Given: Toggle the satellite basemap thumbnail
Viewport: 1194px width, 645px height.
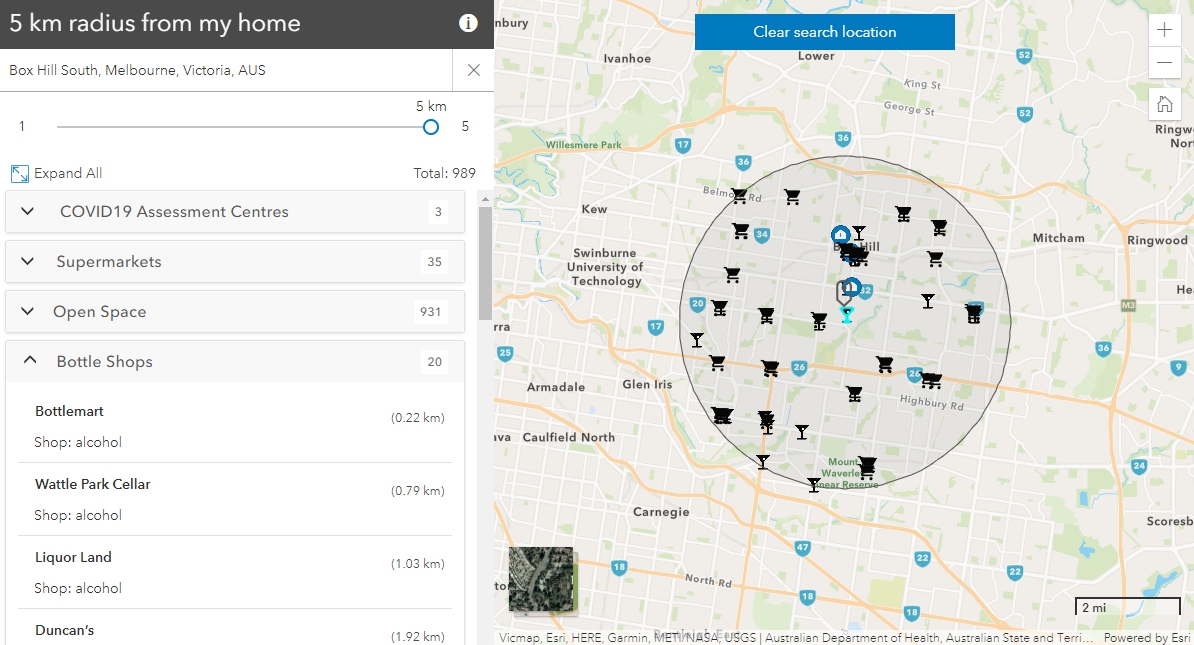Looking at the screenshot, I should pos(541,579).
